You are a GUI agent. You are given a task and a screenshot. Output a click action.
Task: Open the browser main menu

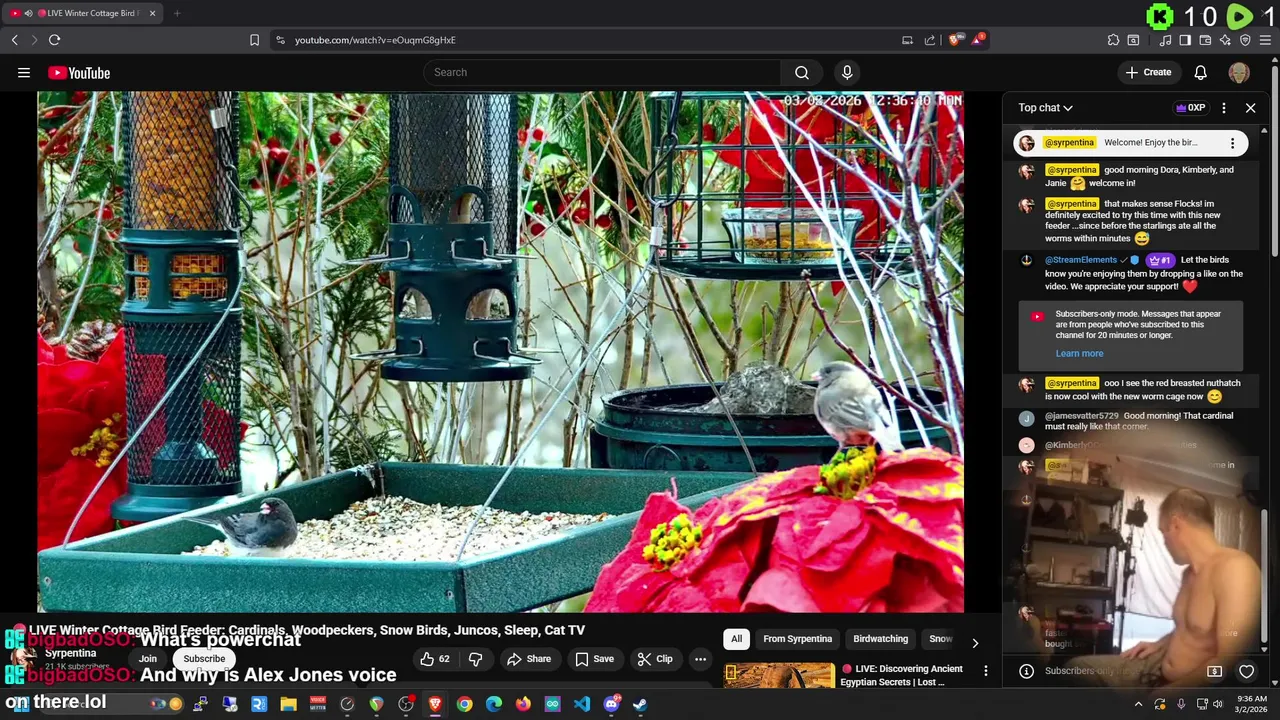[x=1265, y=40]
